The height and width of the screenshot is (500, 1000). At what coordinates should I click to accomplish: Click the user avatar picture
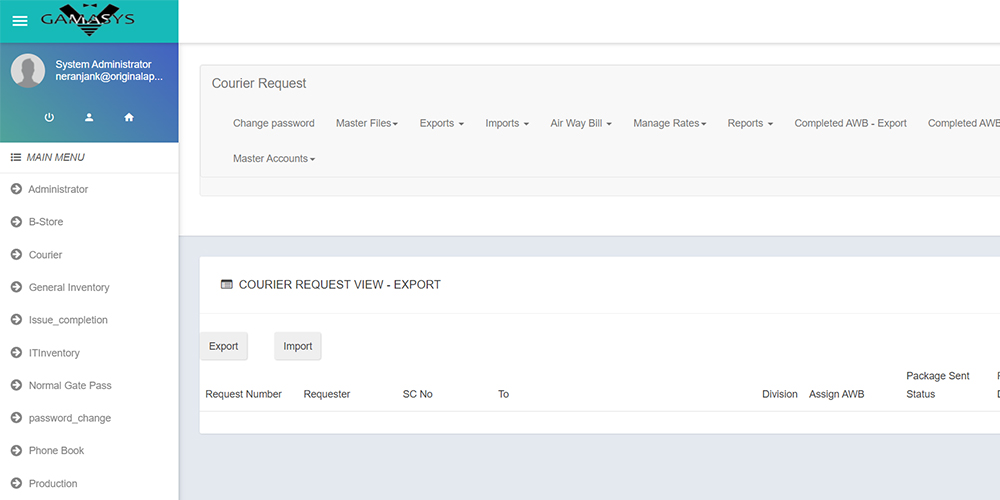[x=28, y=71]
